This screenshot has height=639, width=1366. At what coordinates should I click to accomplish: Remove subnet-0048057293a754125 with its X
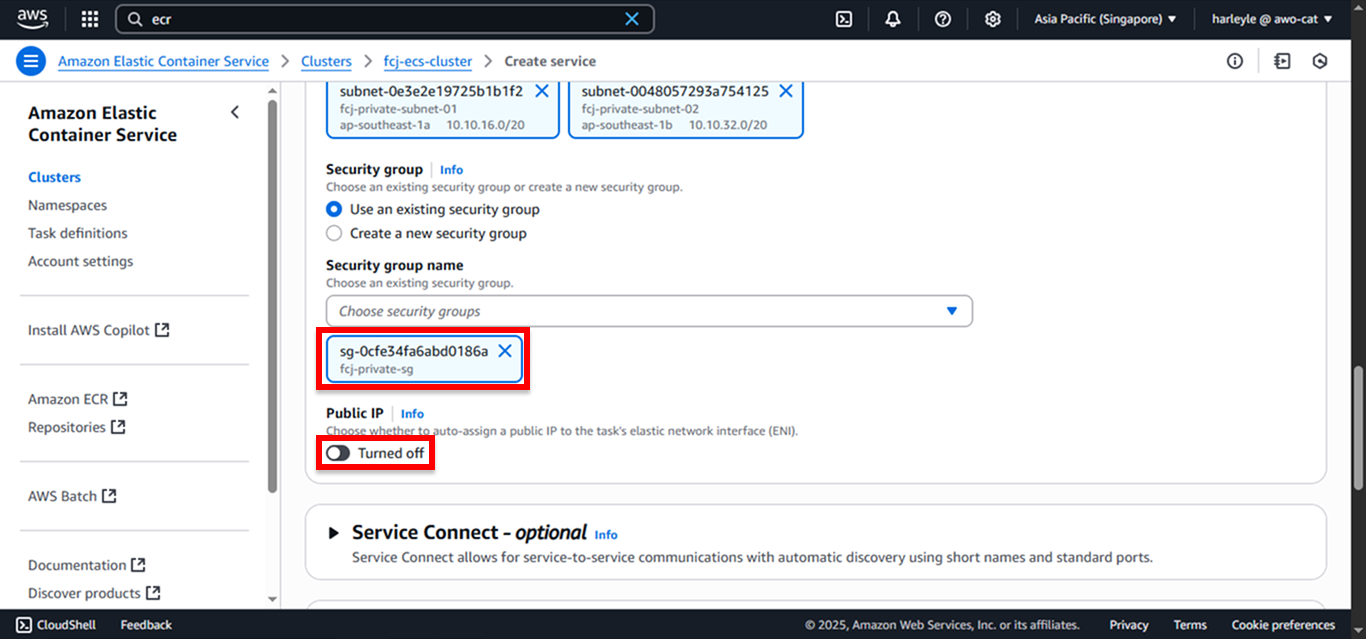click(x=786, y=91)
